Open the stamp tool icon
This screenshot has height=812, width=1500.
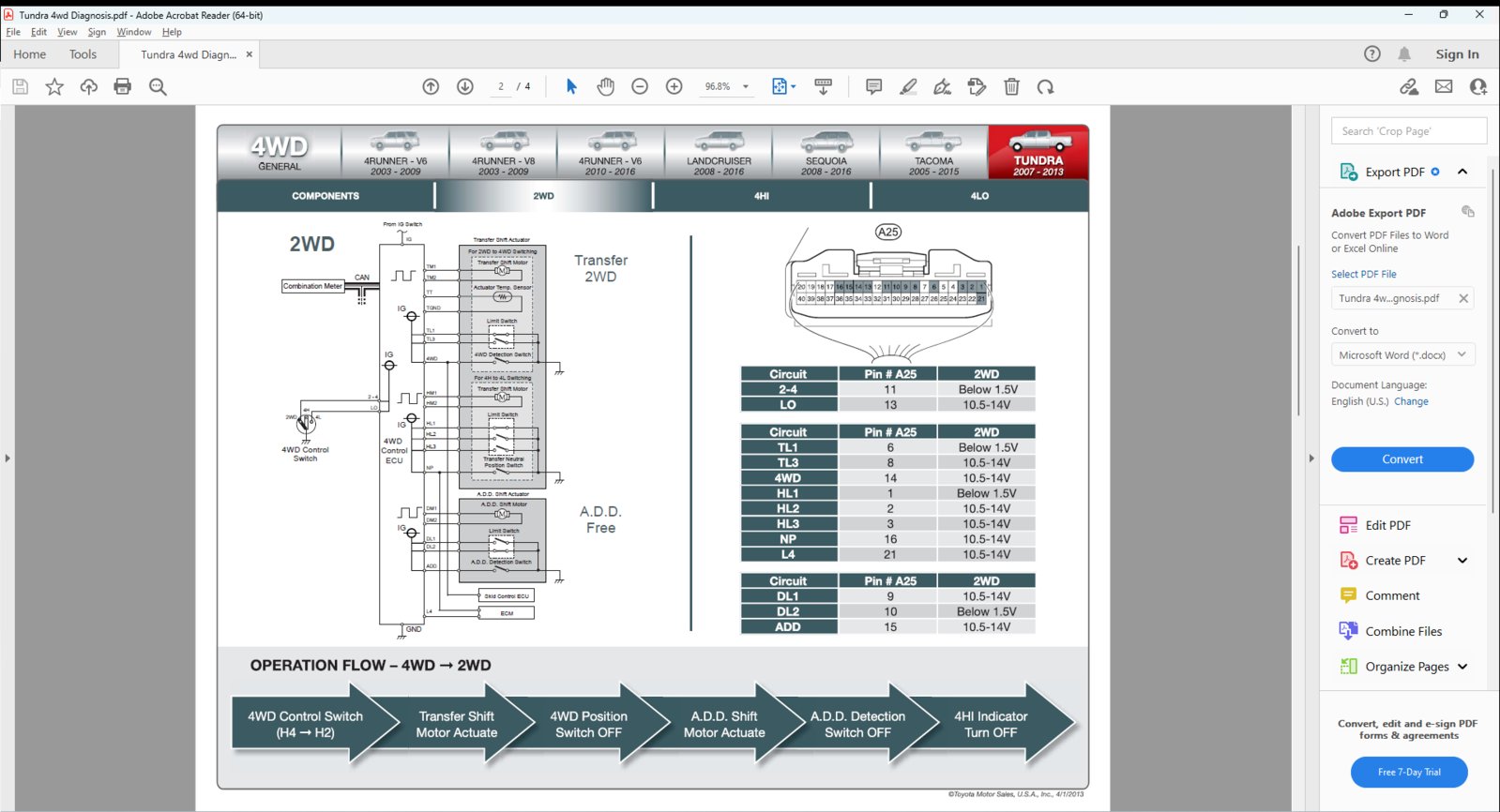click(977, 87)
